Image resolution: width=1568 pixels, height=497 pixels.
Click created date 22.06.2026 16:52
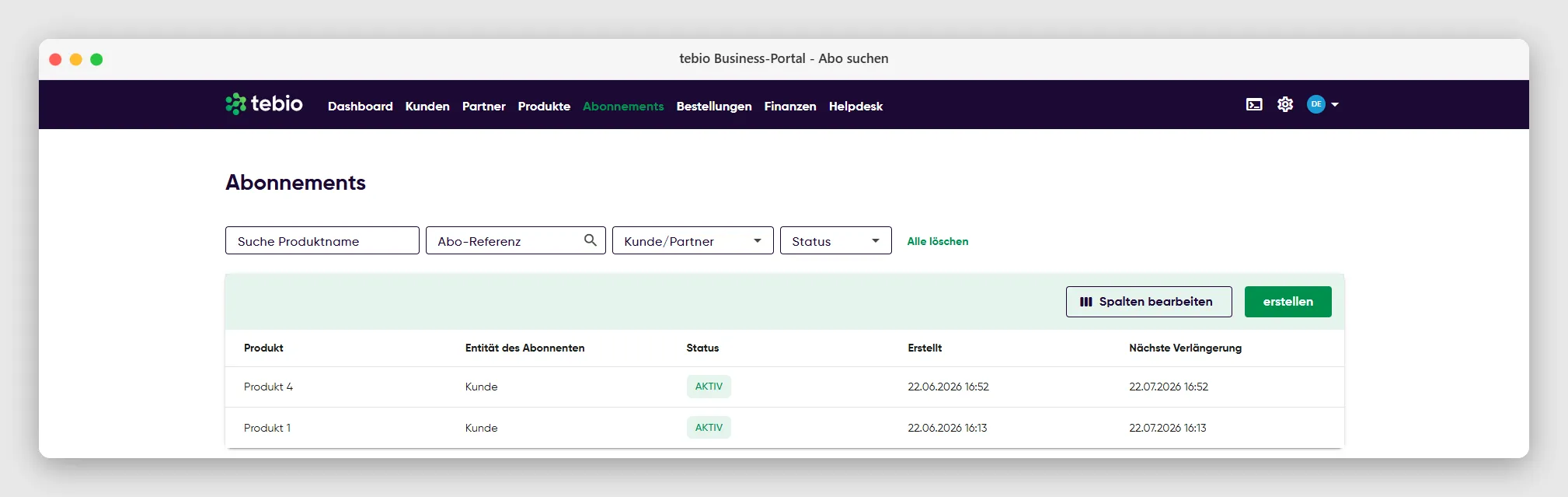949,387
